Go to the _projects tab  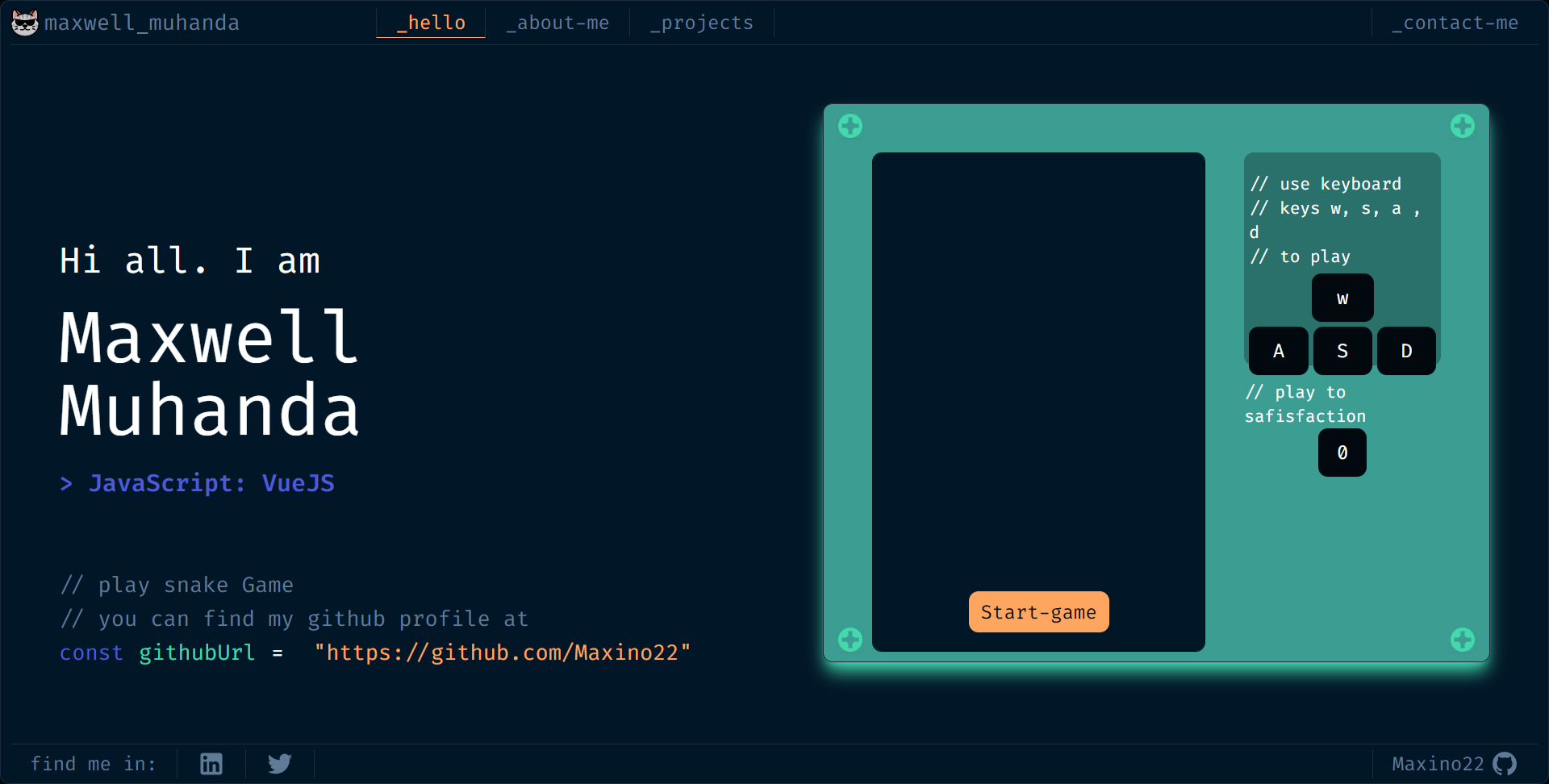(702, 23)
